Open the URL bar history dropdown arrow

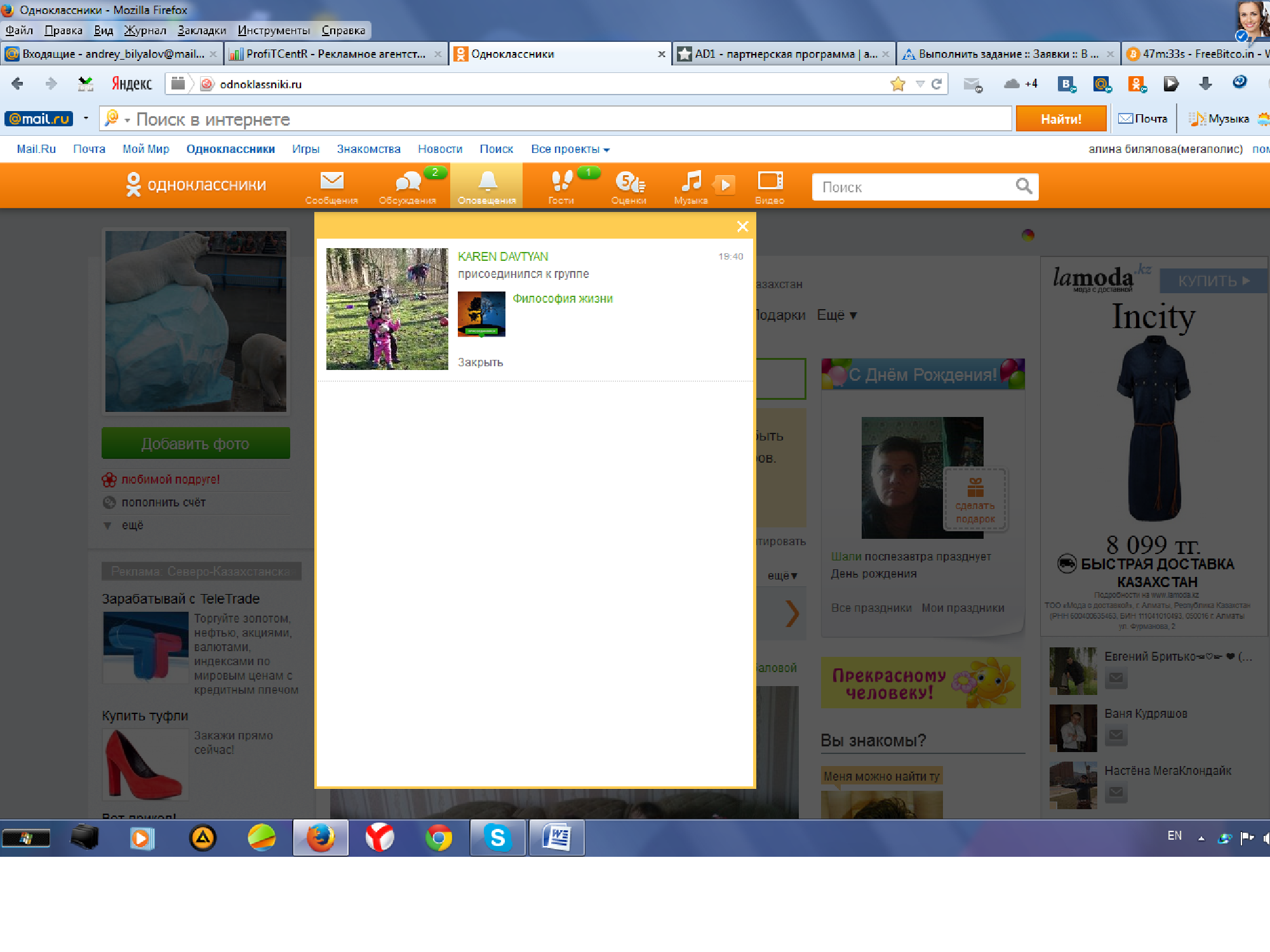(919, 84)
